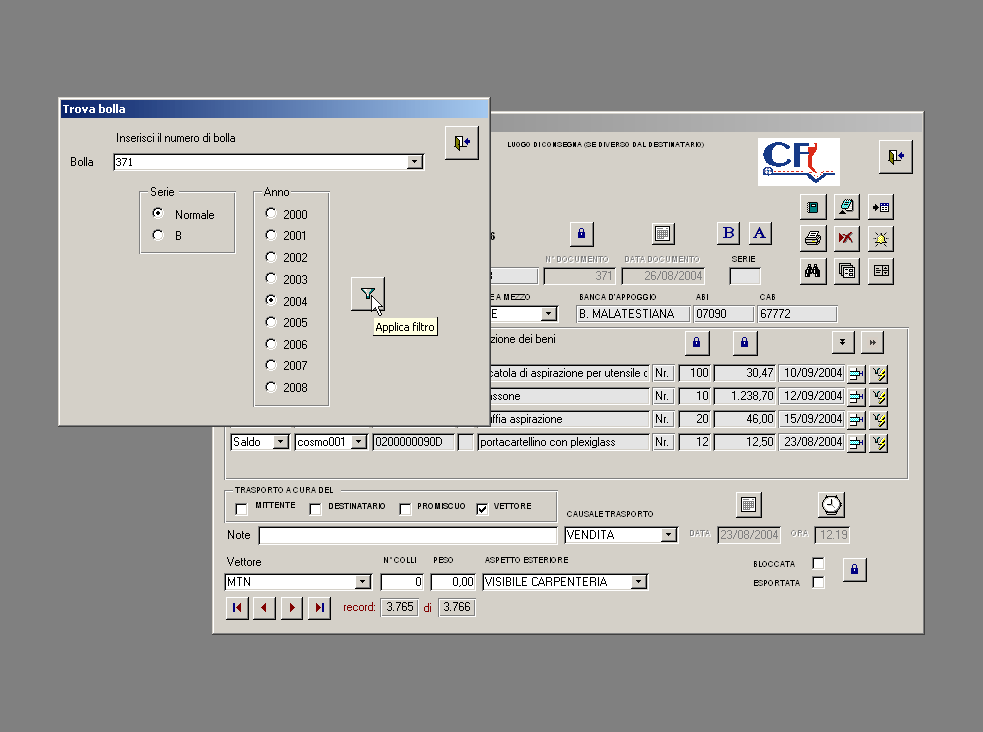Select year 2005 radio button
This screenshot has height=732, width=983.
point(271,322)
